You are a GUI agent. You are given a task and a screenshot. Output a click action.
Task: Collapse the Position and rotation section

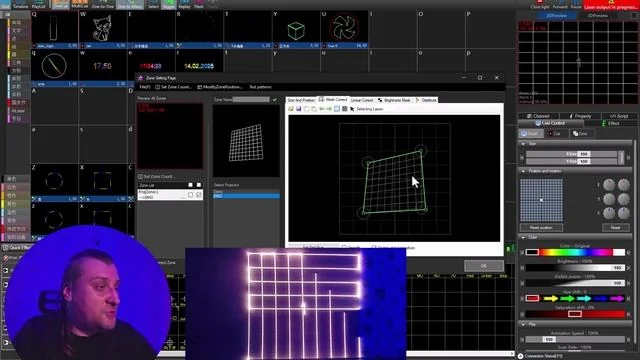(x=523, y=171)
